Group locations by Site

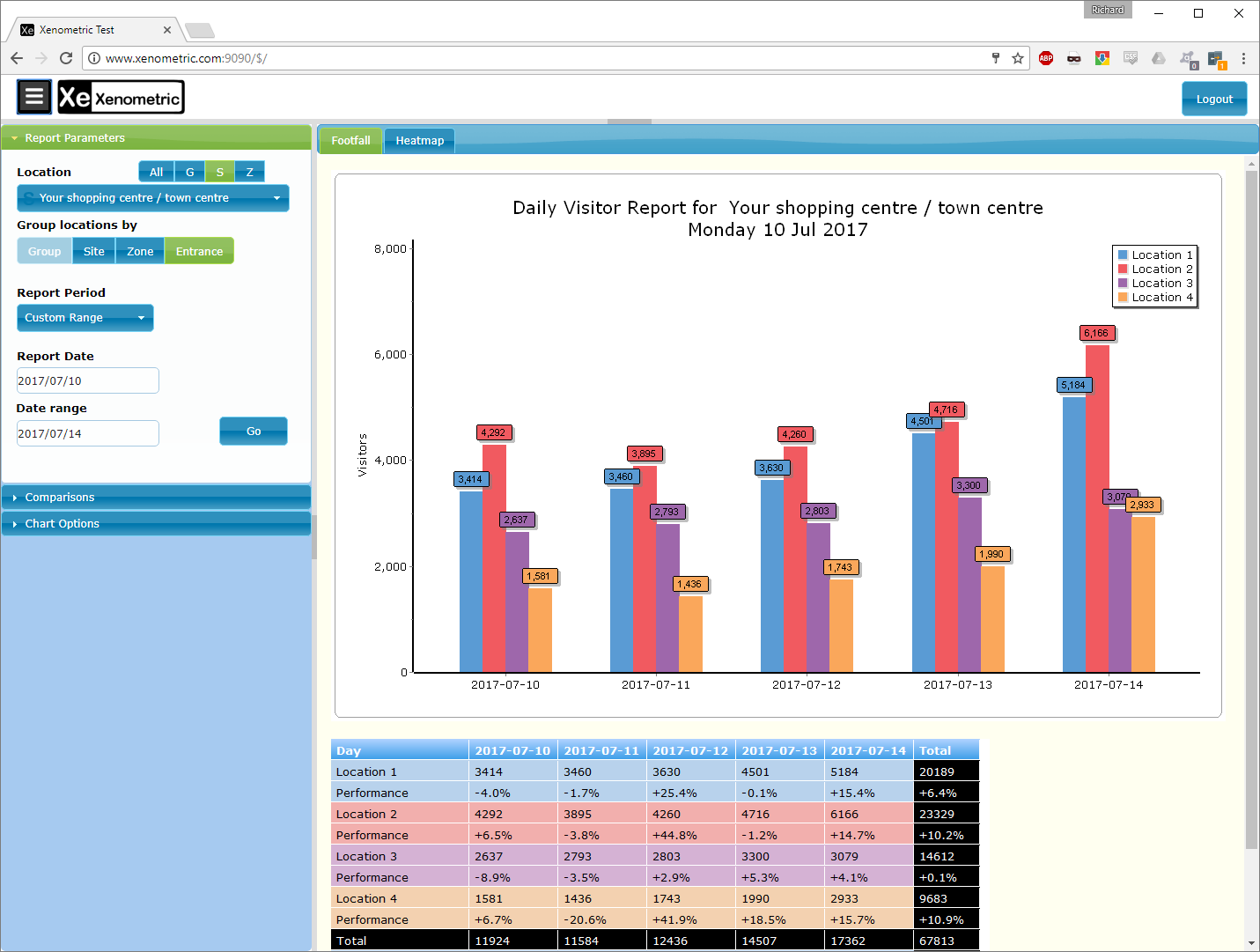tap(94, 251)
